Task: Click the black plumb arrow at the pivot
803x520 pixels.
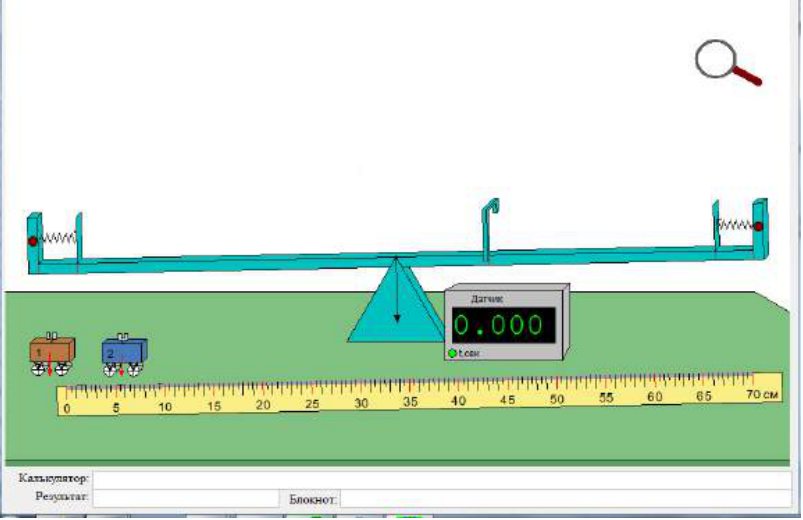Action: coord(396,290)
